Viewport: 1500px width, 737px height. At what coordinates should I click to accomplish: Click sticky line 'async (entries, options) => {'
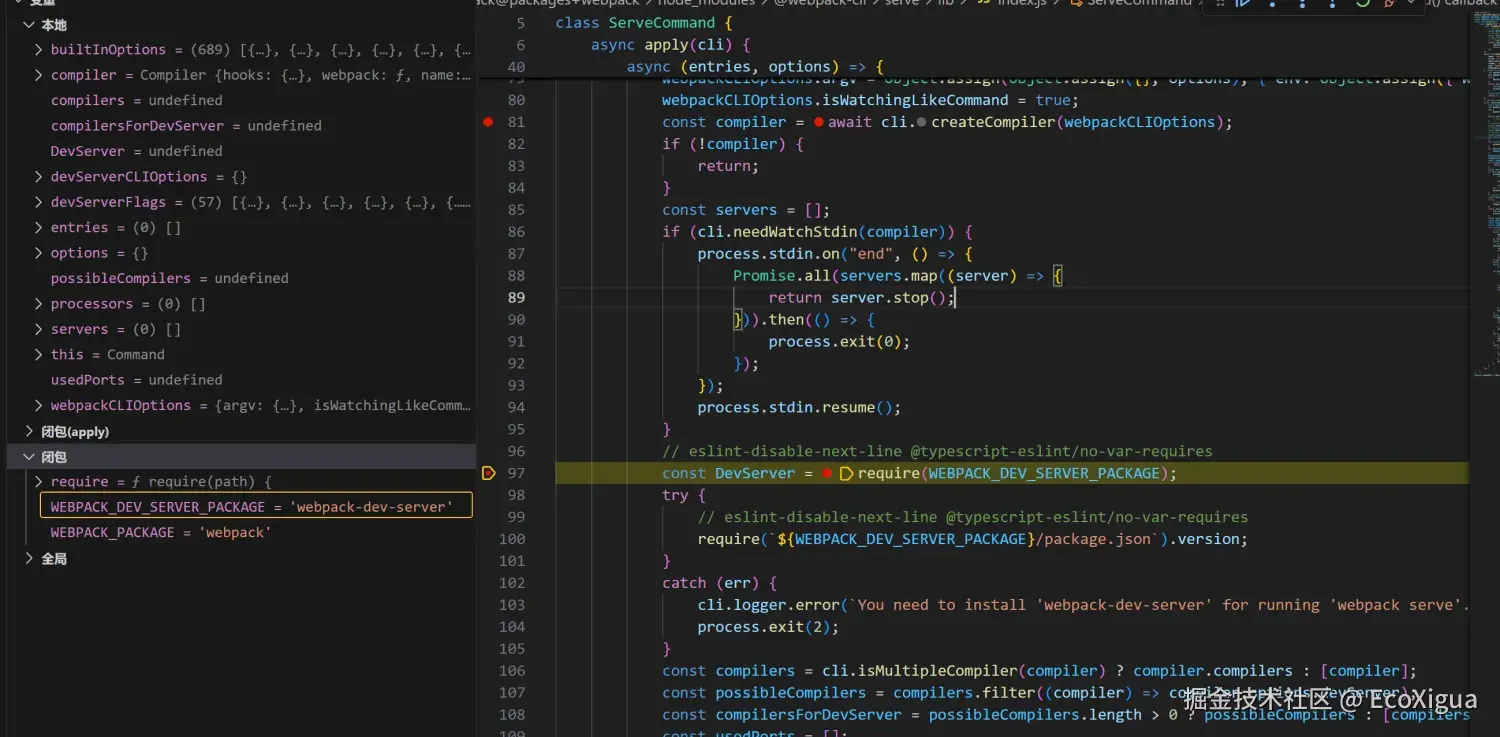click(755, 67)
